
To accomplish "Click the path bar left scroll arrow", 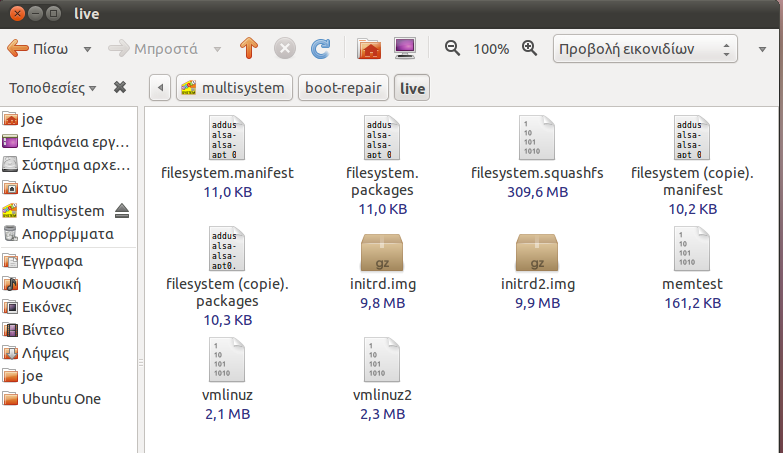I will 161,88.
